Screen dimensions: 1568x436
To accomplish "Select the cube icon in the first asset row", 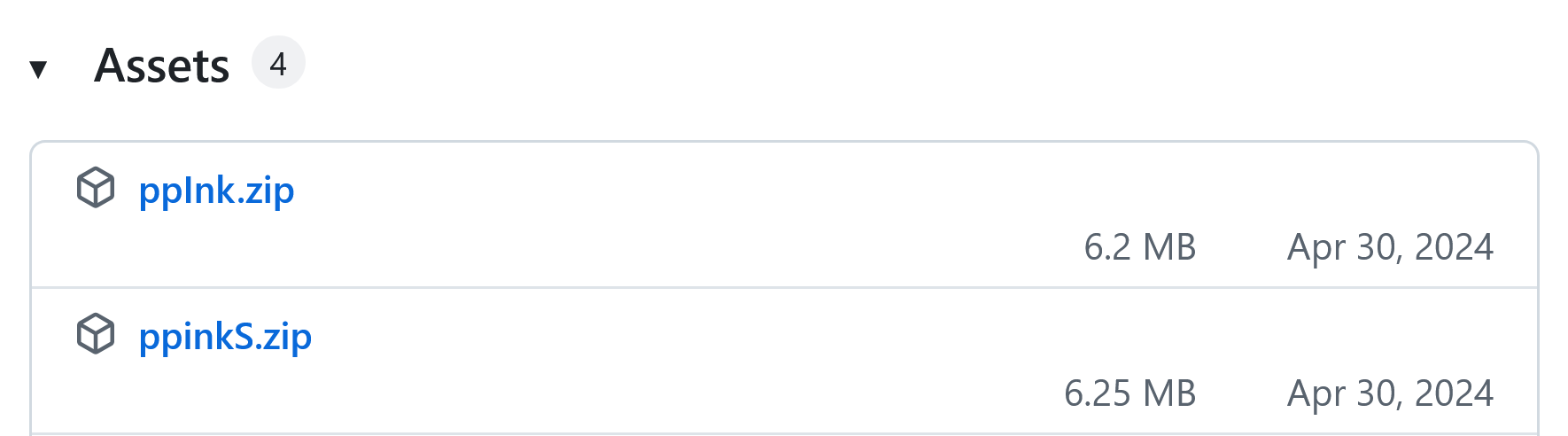I will (x=96, y=188).
